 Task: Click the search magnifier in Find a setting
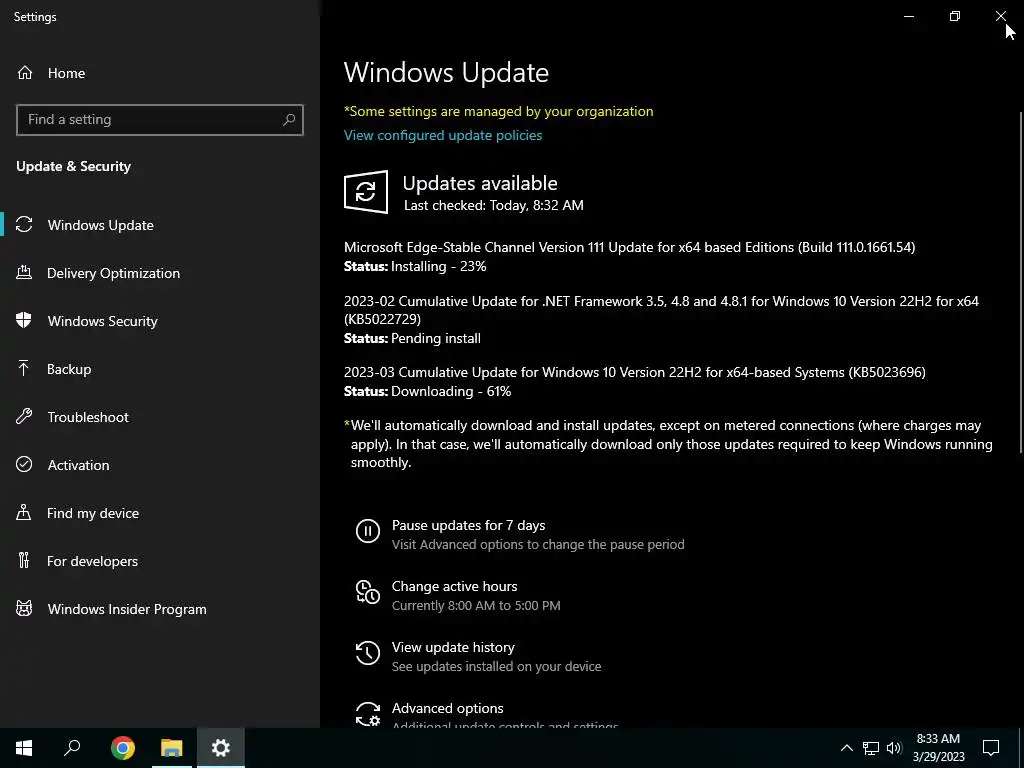tap(289, 120)
